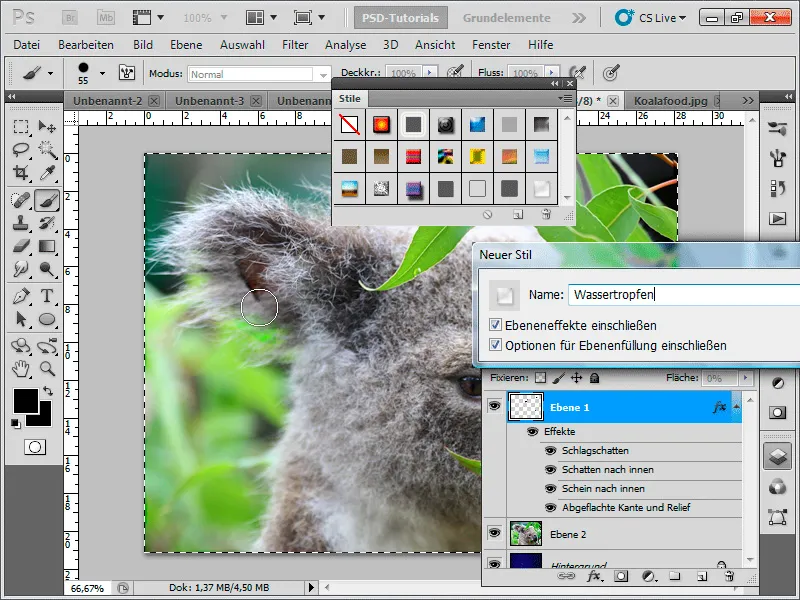Create new adjustment layer icon
Viewport: 800px width, 600px height.
click(648, 577)
